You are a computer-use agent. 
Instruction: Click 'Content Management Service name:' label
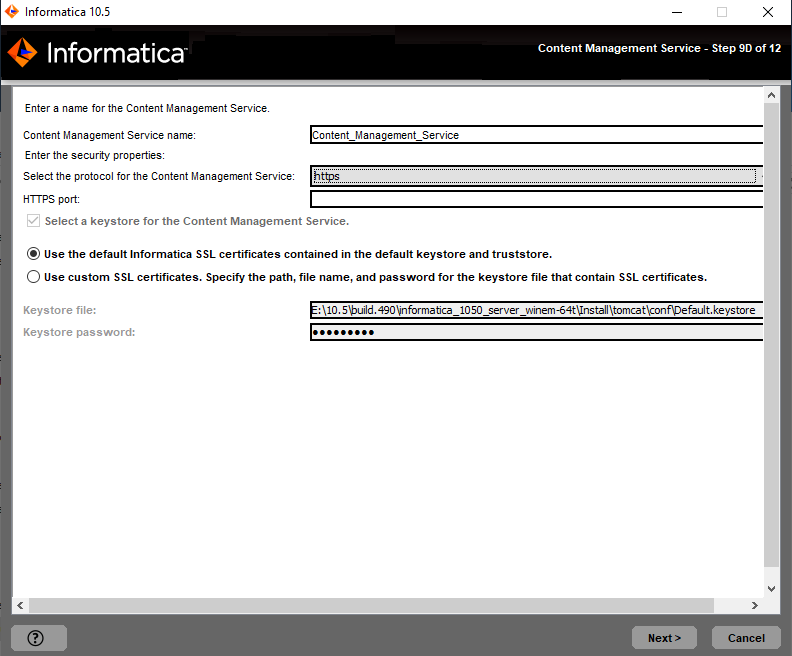[109, 135]
